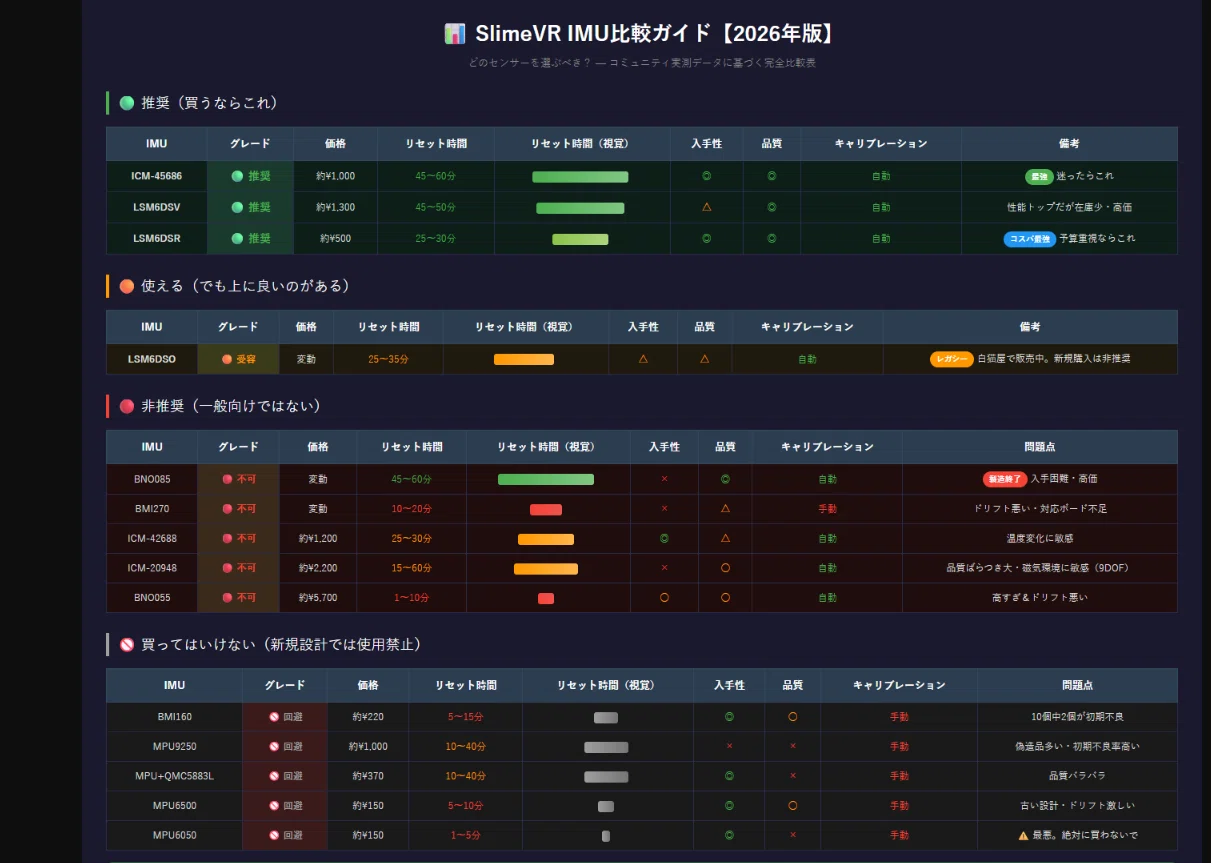Screen dimensions: 1211x863
Task: Click the orange reset-time bar for LSM6DSO
Action: click(x=524, y=359)
